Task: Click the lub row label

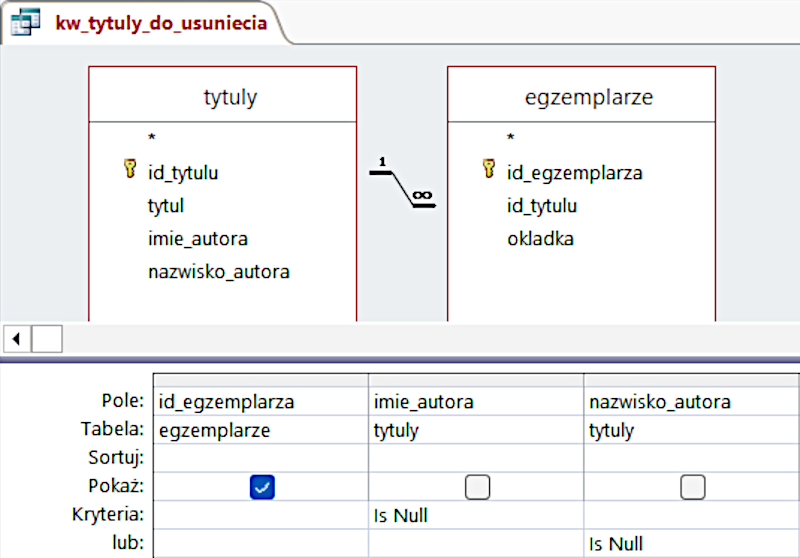Action: (x=128, y=543)
